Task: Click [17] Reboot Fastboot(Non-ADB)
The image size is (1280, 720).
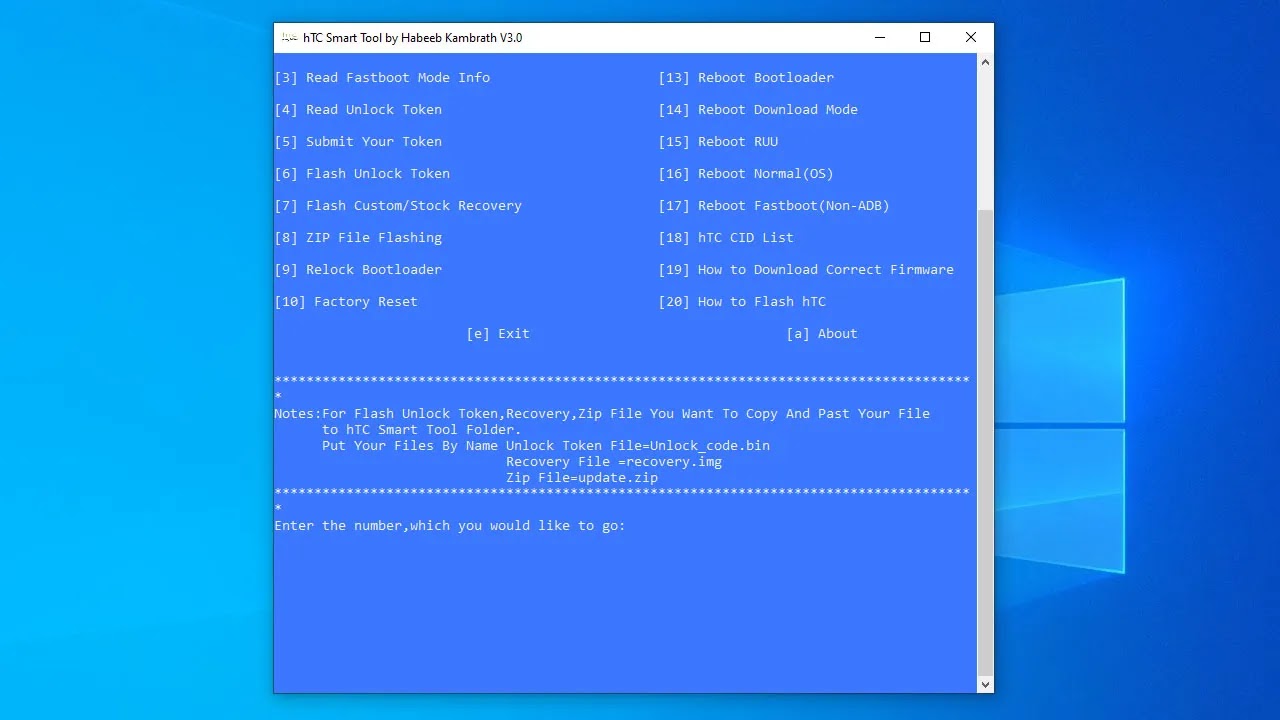Action: 774,206
